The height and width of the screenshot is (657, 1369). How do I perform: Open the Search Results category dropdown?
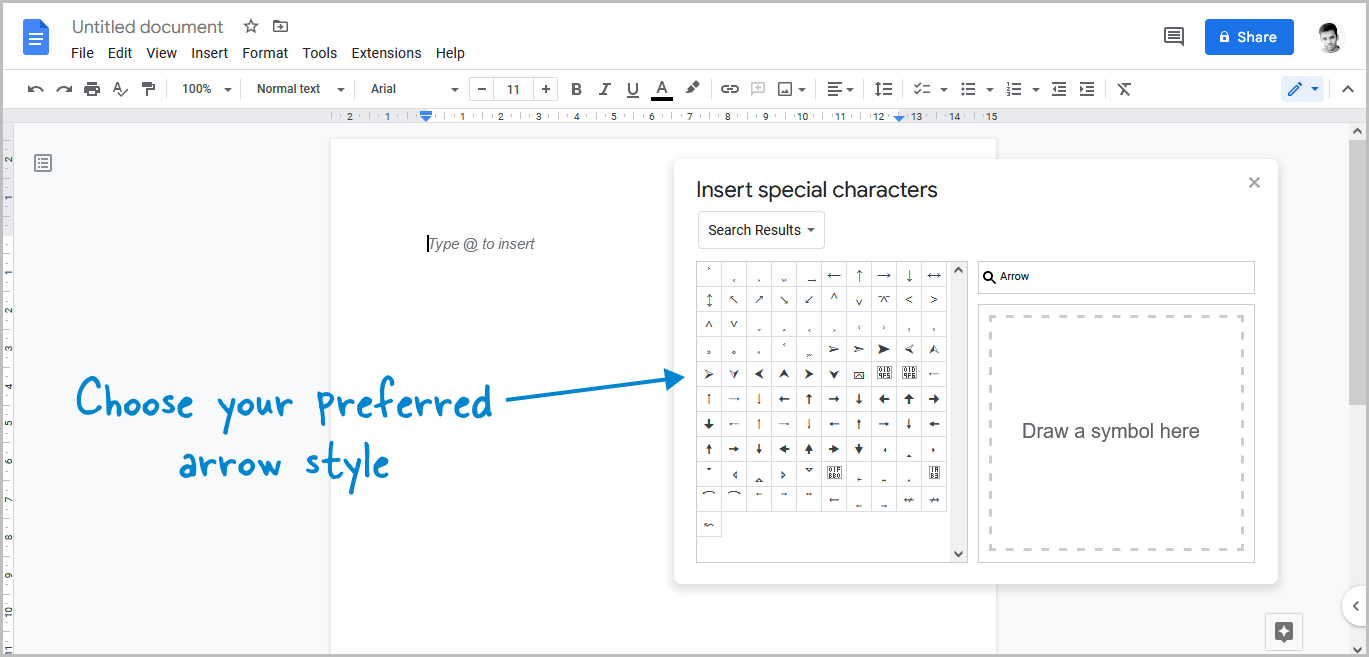pos(761,230)
